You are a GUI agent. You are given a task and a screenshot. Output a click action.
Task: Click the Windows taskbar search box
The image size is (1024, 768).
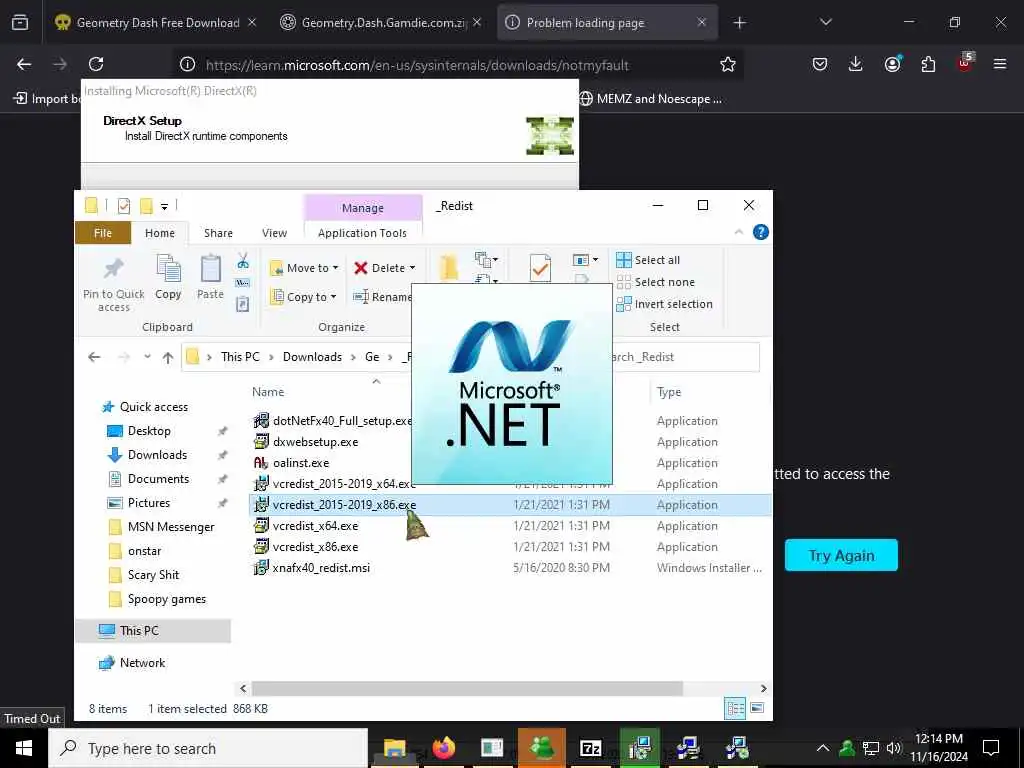(208, 748)
